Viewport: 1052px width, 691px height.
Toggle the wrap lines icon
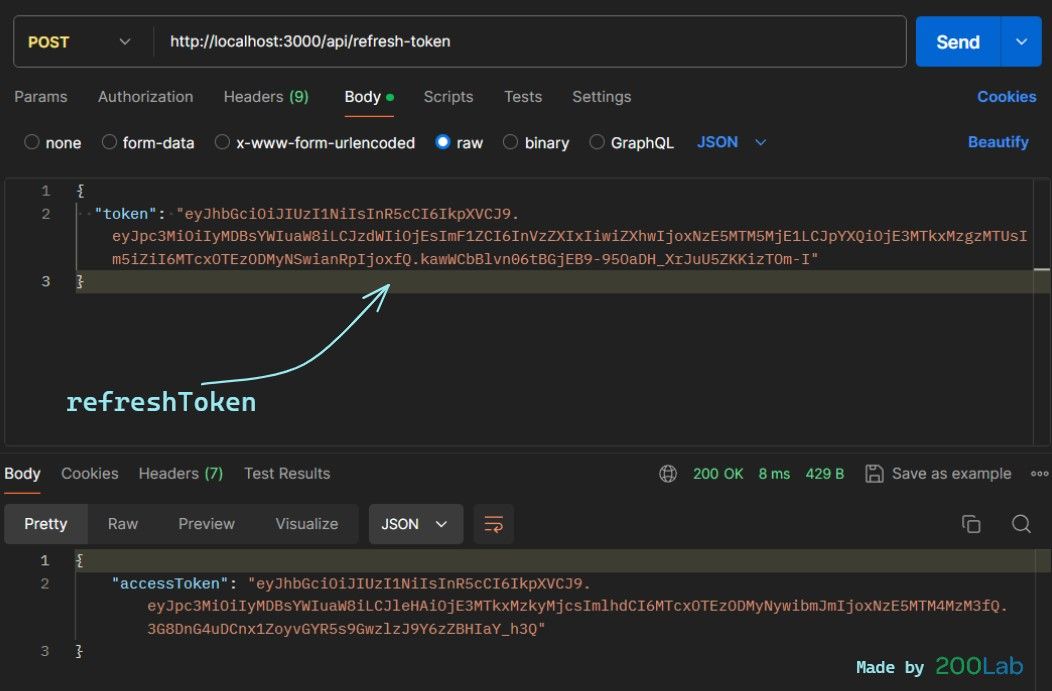pyautogui.click(x=493, y=524)
